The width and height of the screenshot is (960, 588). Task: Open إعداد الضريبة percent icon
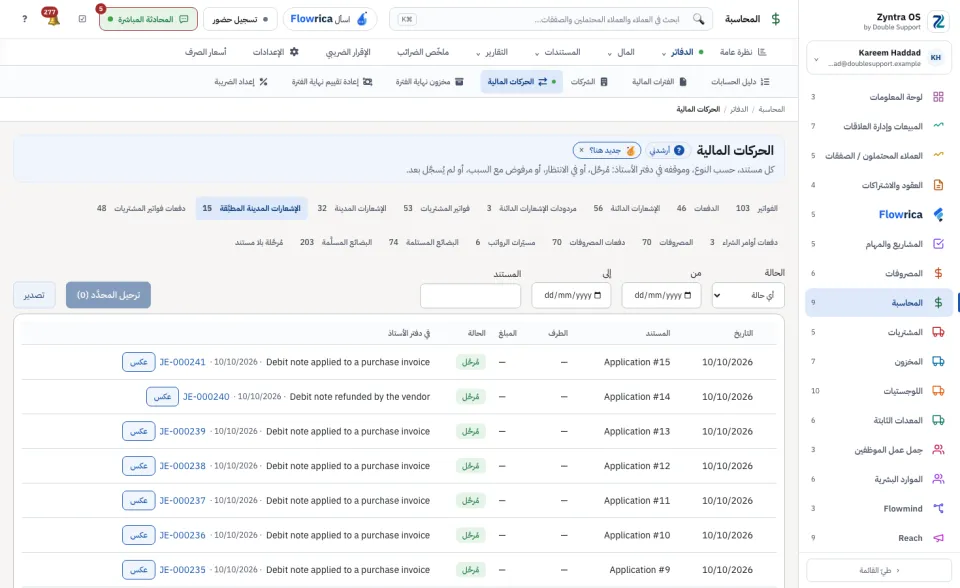coord(263,81)
